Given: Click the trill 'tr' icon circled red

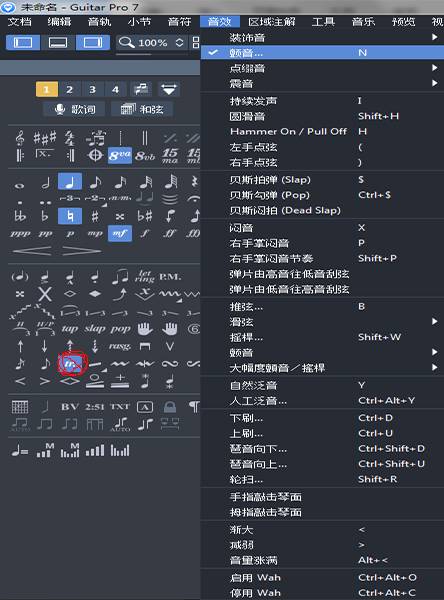Looking at the screenshot, I should point(70,364).
